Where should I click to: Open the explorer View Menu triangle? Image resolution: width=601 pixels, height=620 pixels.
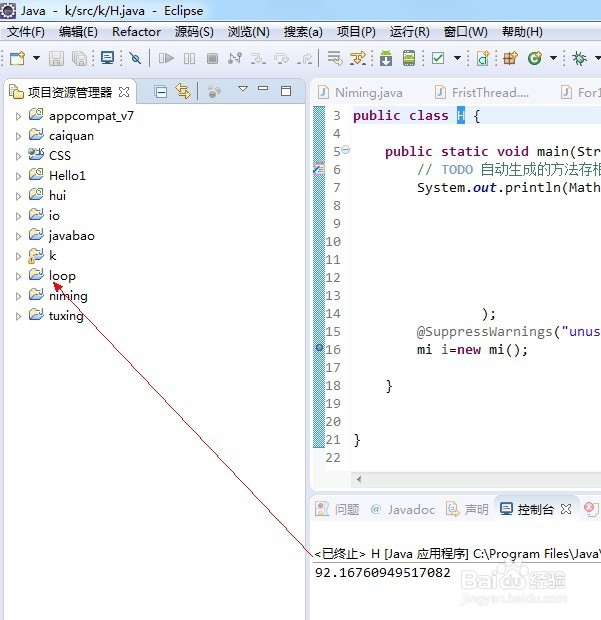243,89
